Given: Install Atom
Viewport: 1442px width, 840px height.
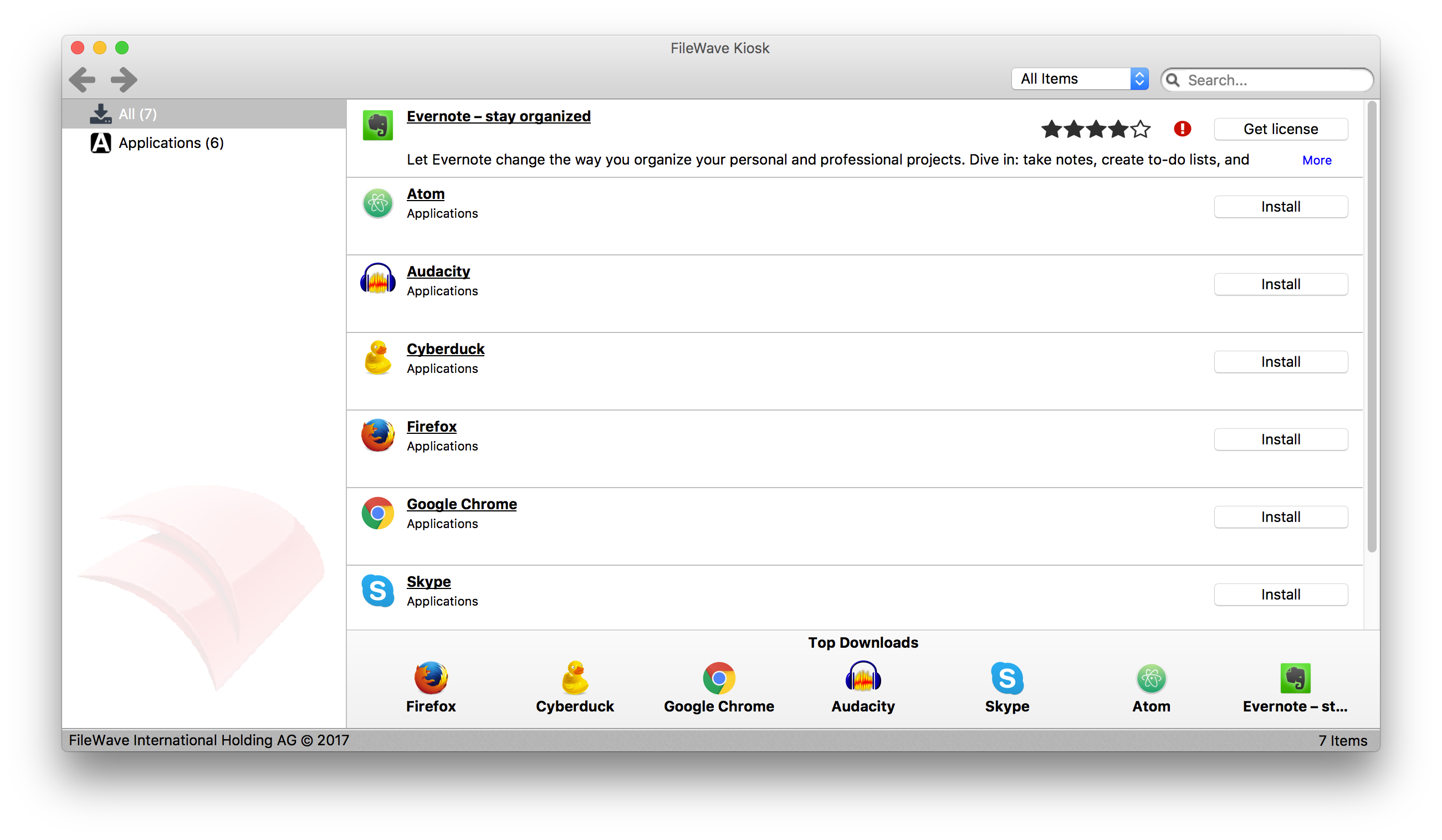Looking at the screenshot, I should [1281, 207].
